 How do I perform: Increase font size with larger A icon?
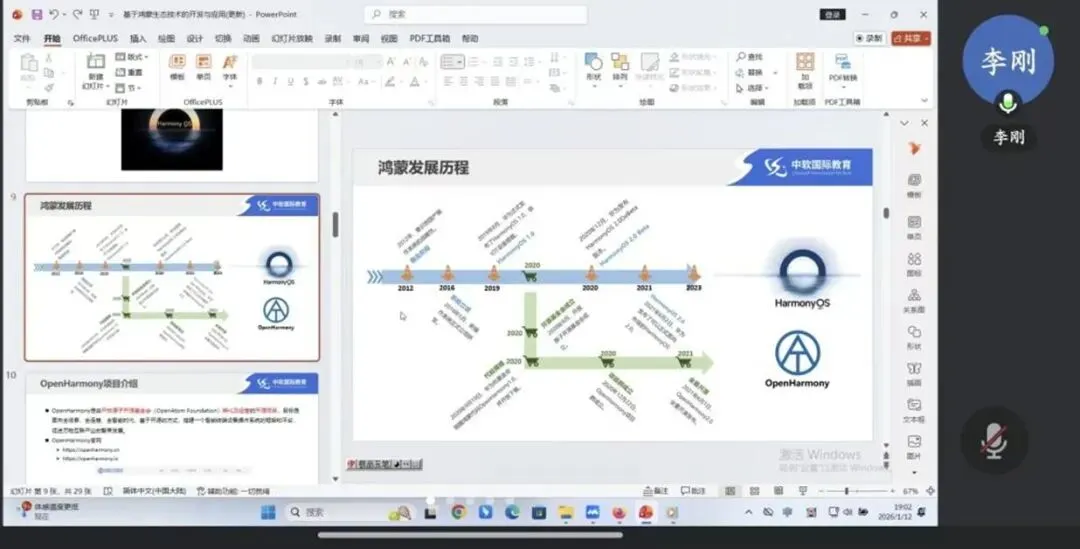pyautogui.click(x=391, y=62)
